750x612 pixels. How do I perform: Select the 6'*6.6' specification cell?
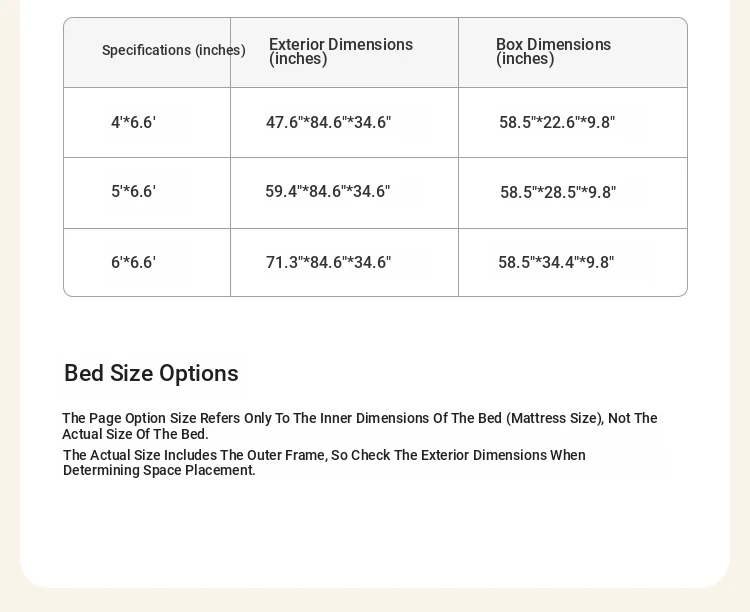tap(133, 262)
